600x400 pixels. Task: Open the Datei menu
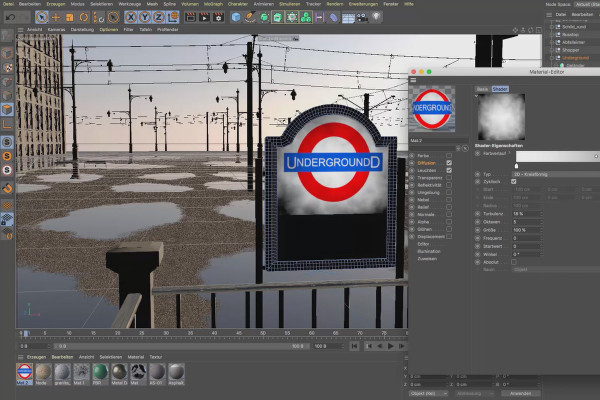click(x=8, y=4)
